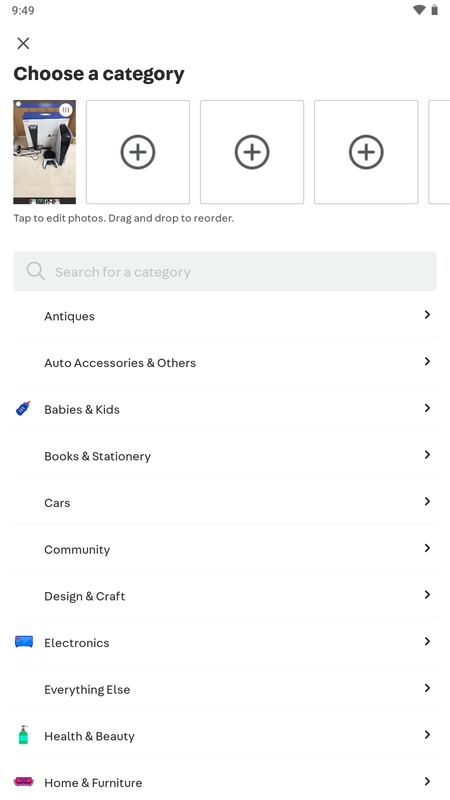Click the search magnifier icon

(x=36, y=271)
